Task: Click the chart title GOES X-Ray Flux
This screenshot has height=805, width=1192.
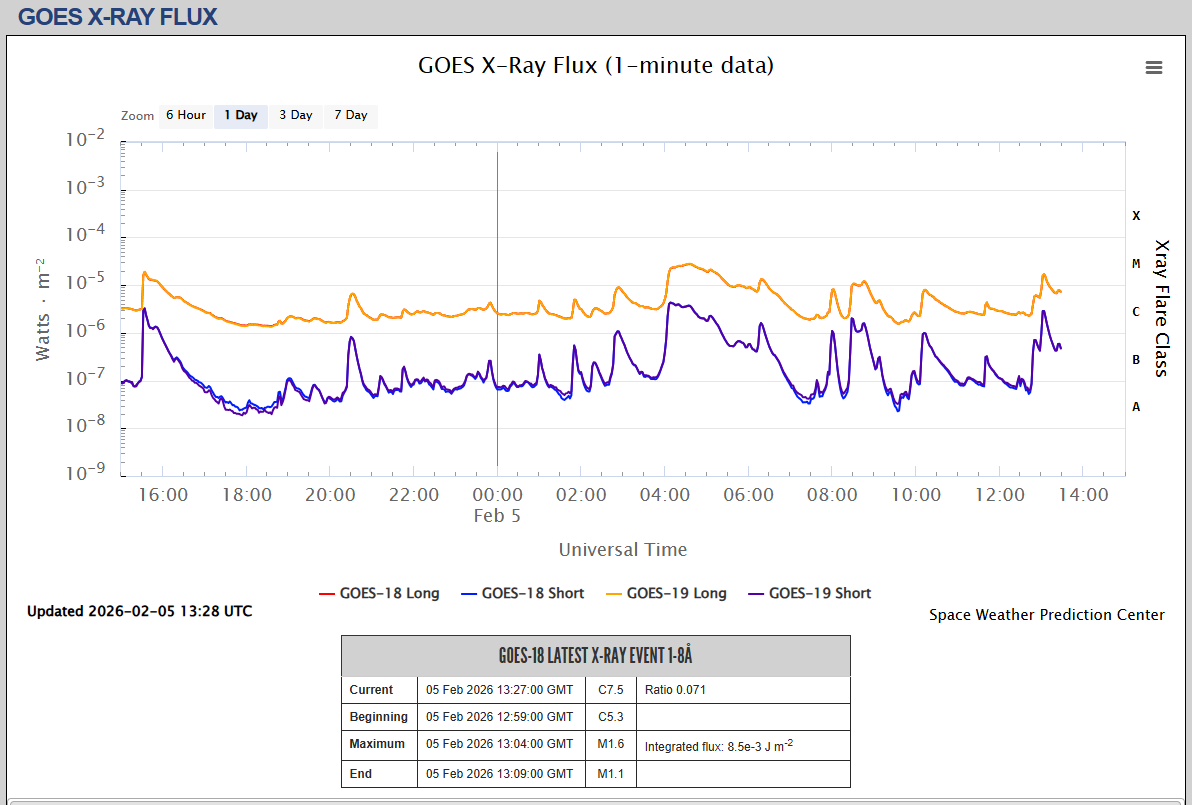Action: 595,66
